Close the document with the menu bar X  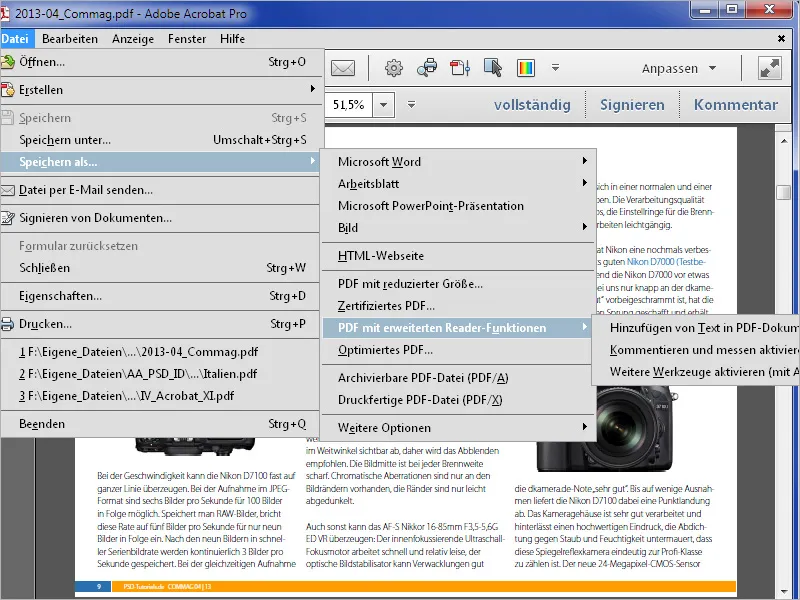coord(781,38)
